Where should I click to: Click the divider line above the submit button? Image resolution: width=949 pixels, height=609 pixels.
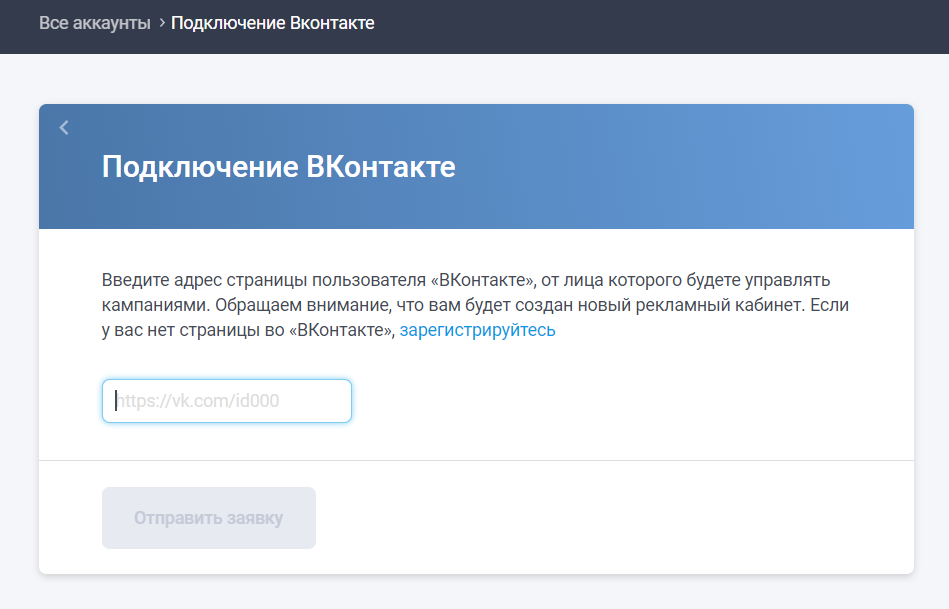pyautogui.click(x=476, y=460)
